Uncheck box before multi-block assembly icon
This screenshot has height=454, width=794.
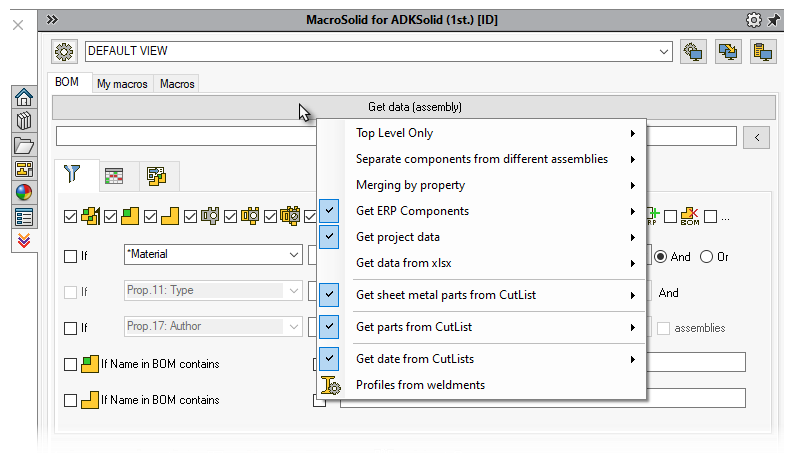70,217
